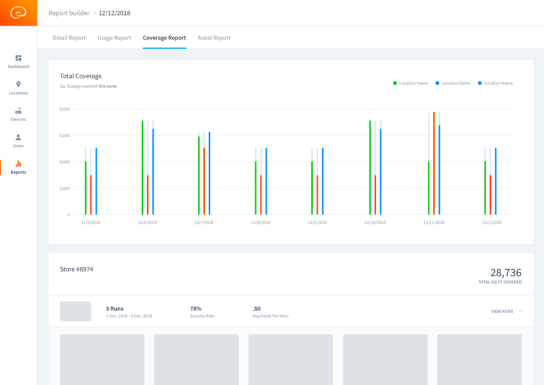Select the small store thumbnail beside 5 Runs

(75, 311)
